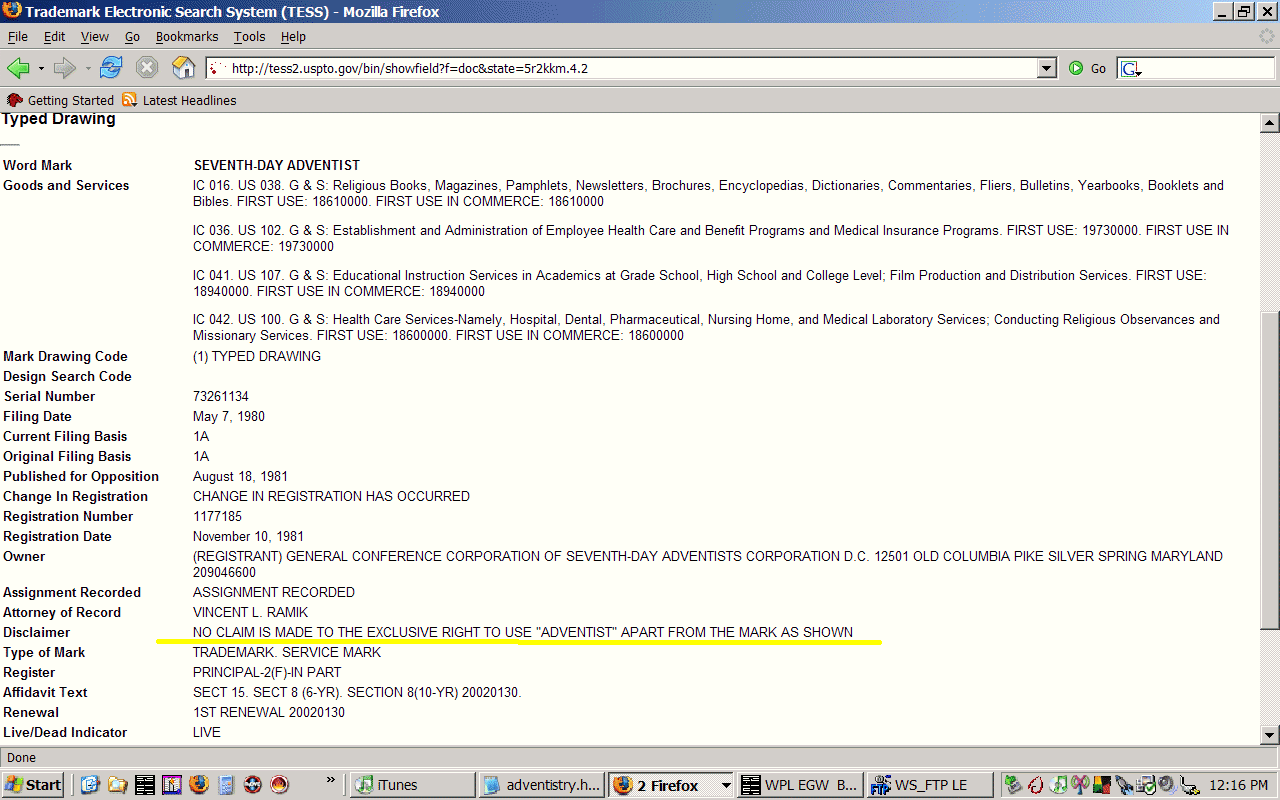Go to the Home page icon
Image resolution: width=1280 pixels, height=800 pixels.
(183, 68)
